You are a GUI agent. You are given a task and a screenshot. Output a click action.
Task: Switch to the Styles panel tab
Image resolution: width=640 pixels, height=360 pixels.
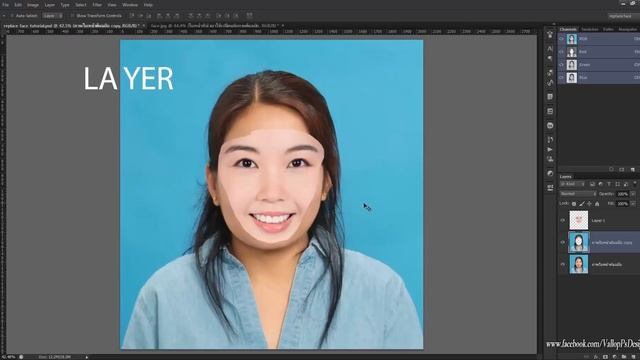(608, 29)
